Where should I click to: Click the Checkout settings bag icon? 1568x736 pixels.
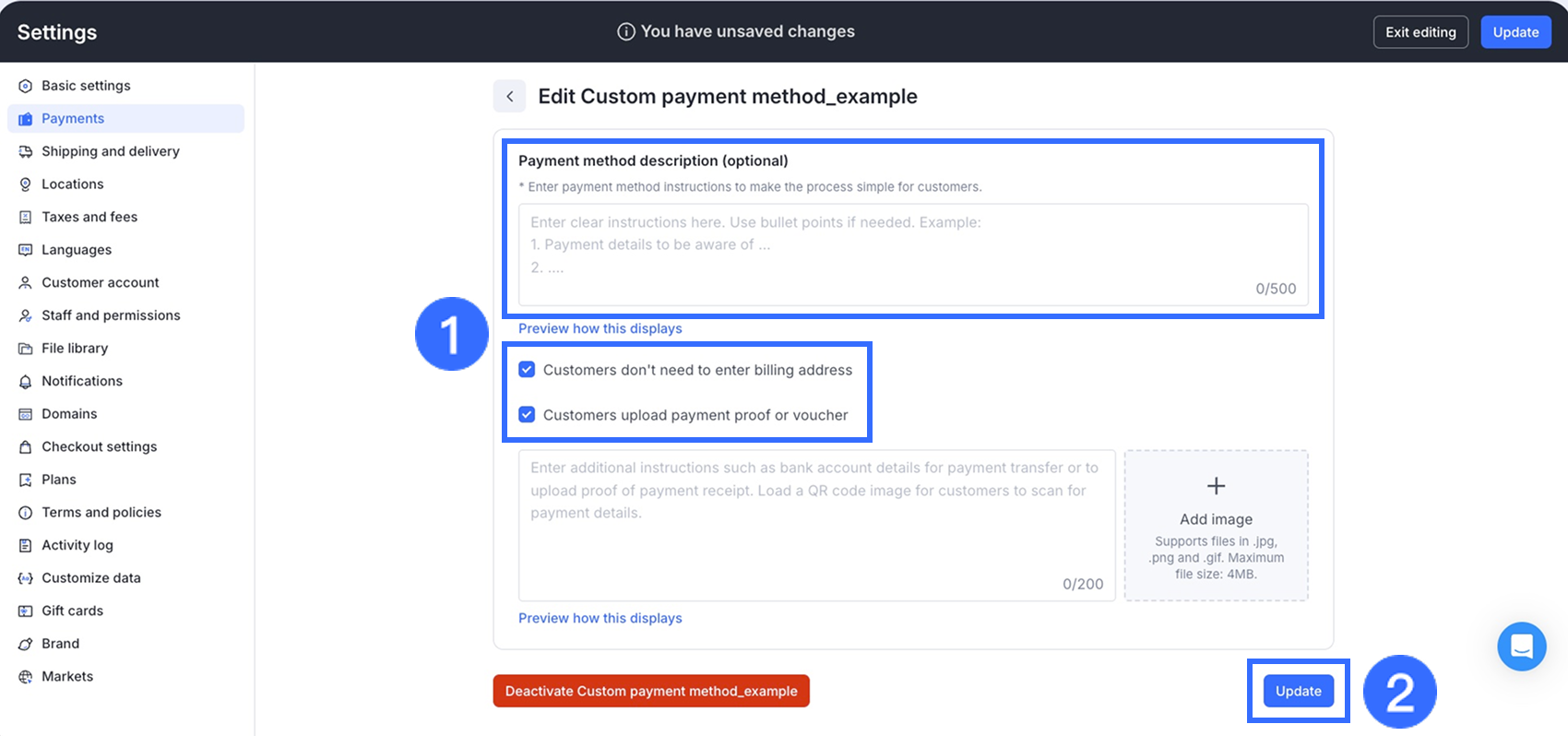26,447
